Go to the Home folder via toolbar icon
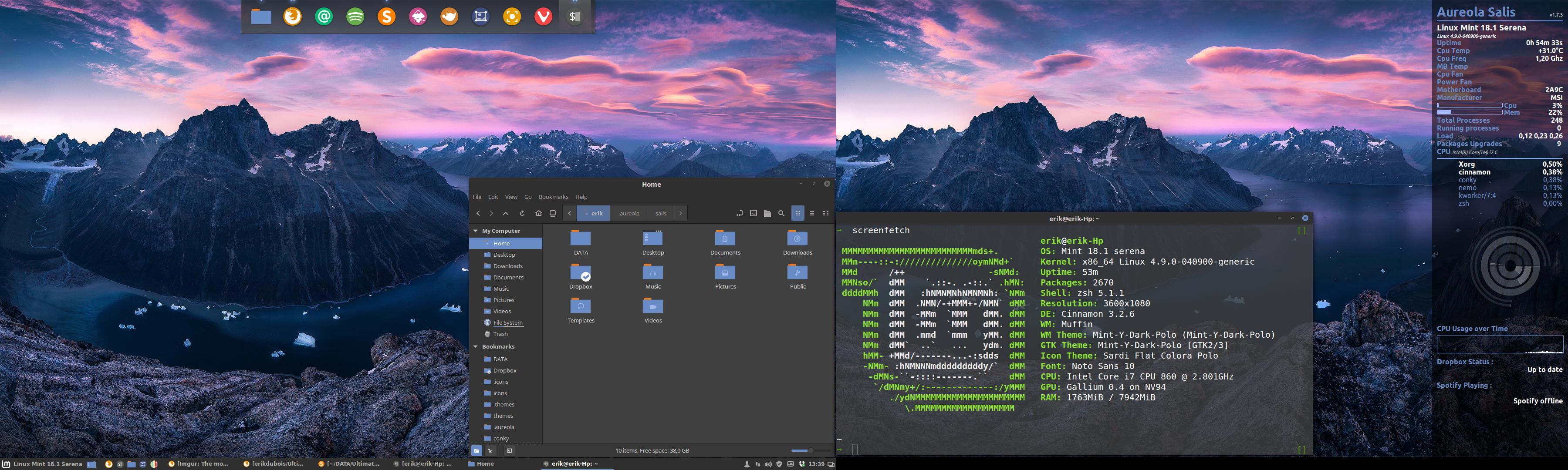Viewport: 1568px width, 470px height. [x=538, y=213]
